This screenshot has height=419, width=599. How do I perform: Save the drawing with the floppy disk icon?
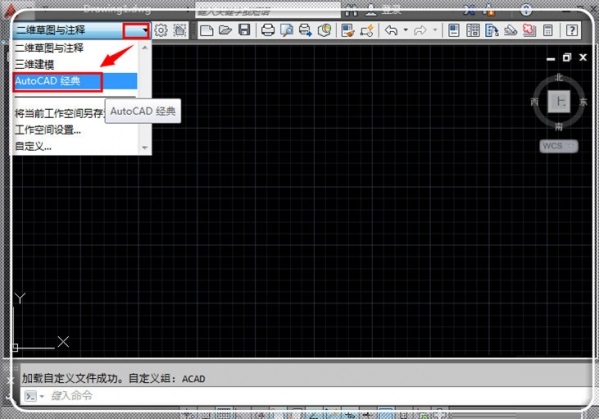pos(244,30)
